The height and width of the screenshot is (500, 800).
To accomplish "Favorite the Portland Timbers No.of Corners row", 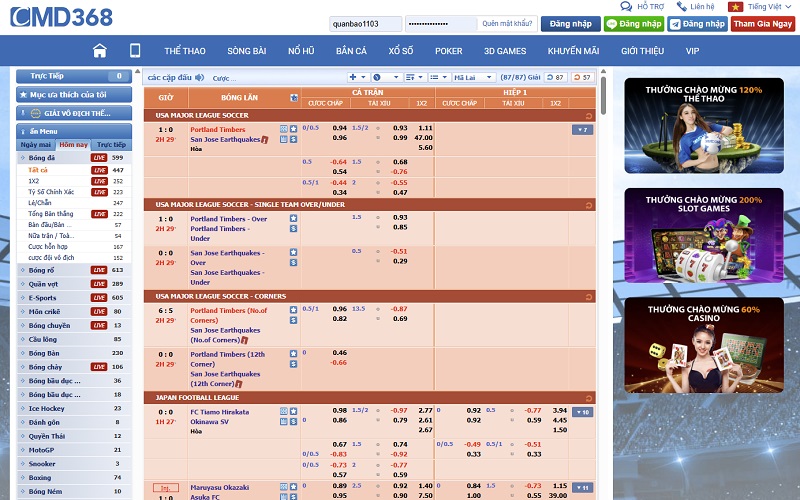I will tap(293, 310).
